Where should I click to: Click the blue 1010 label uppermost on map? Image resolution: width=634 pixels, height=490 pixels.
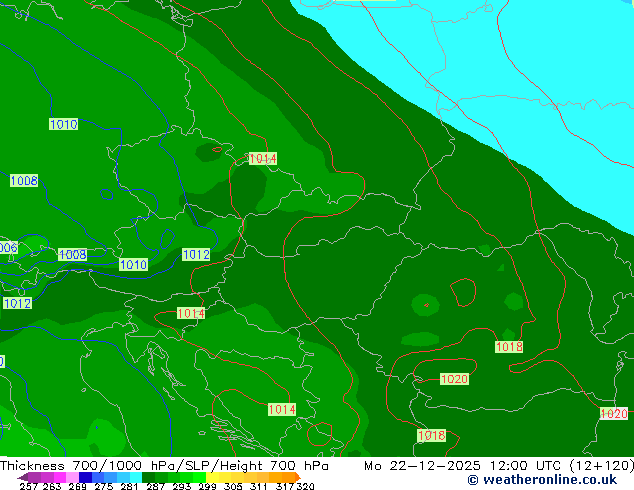click(63, 124)
